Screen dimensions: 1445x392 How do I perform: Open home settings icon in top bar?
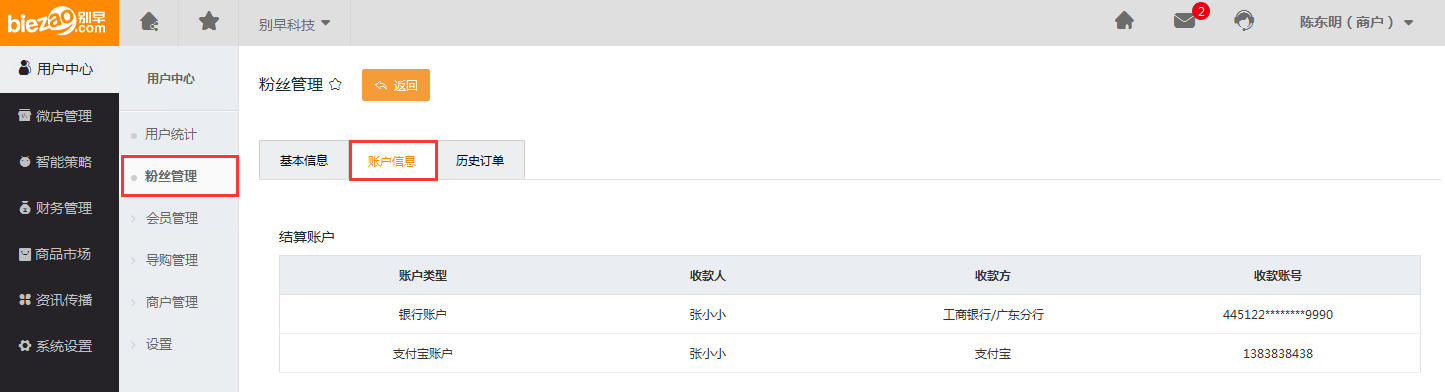click(x=149, y=21)
